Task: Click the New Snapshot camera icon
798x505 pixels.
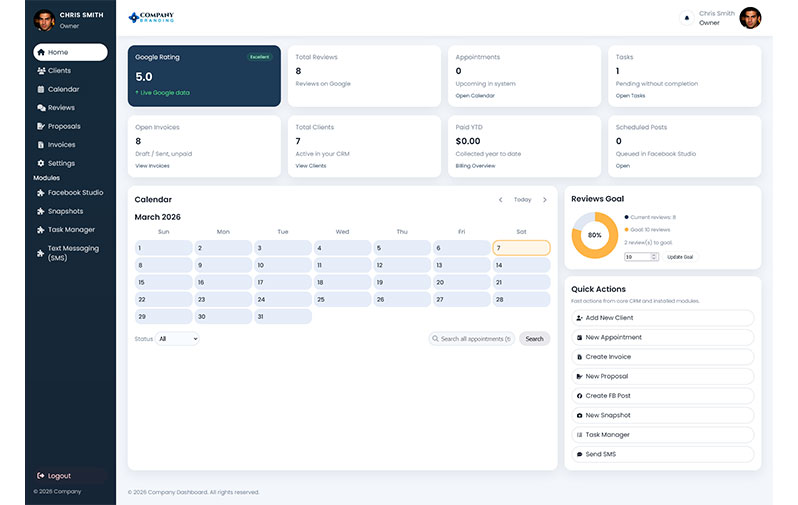Action: [x=579, y=415]
